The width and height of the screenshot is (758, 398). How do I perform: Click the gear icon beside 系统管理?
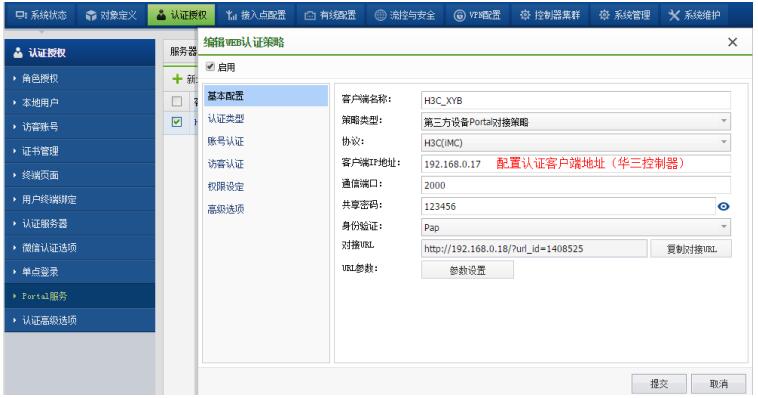(604, 15)
